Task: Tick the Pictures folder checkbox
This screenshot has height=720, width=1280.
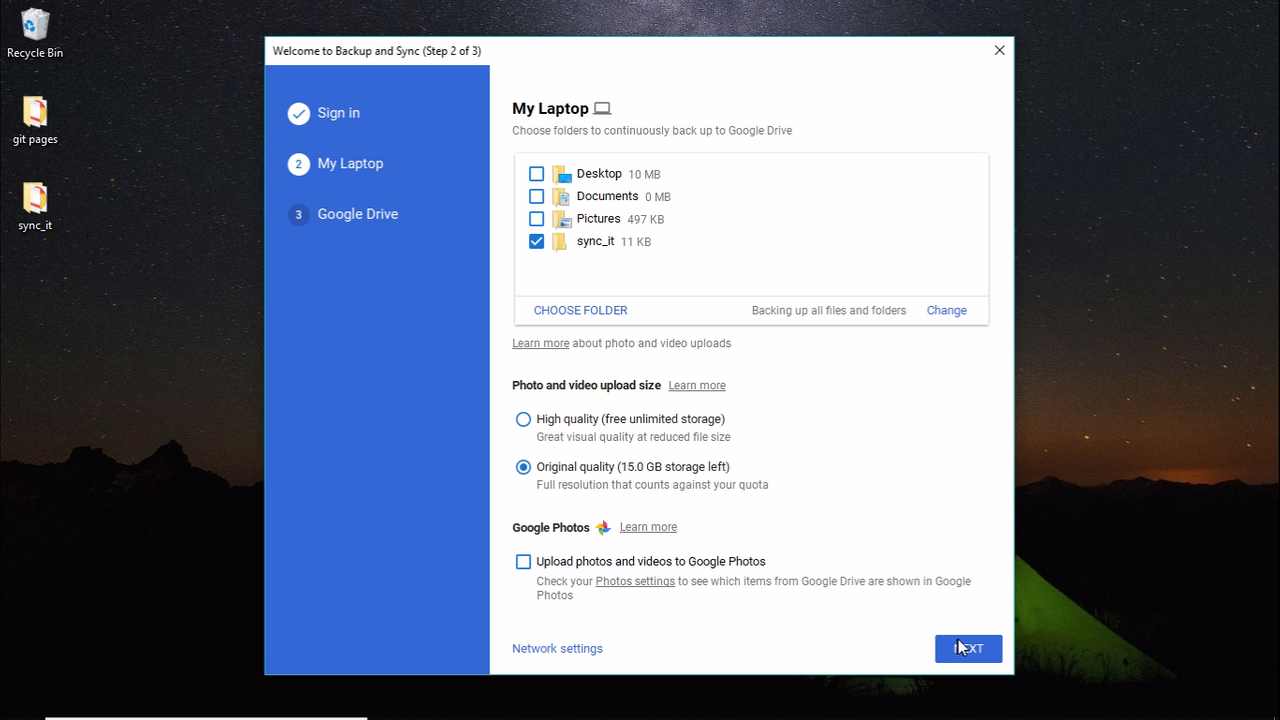Action: pos(537,219)
